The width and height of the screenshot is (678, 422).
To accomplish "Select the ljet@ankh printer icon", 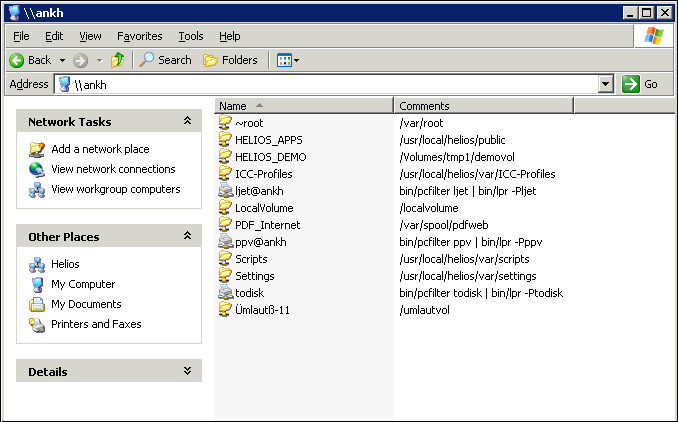I will 225,190.
